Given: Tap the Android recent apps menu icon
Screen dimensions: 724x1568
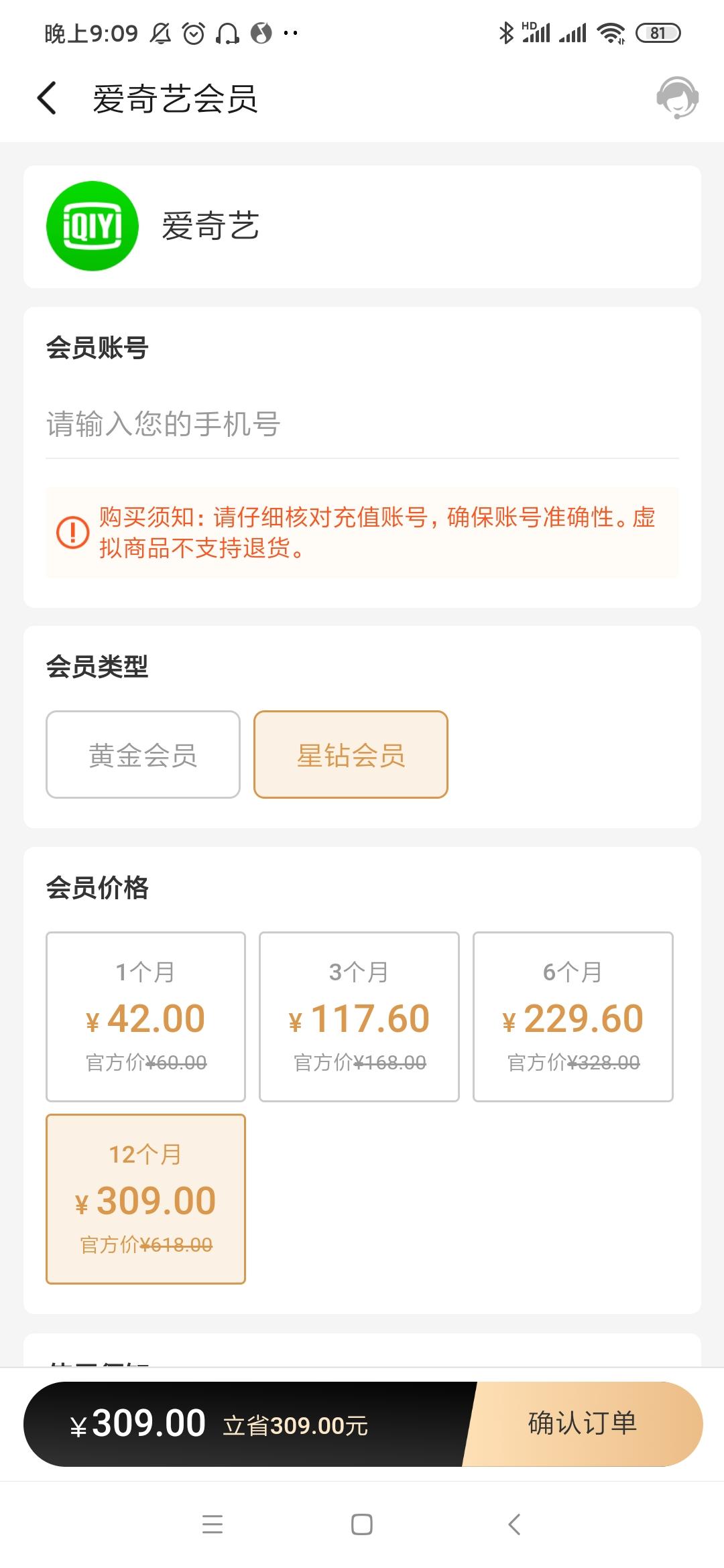Looking at the screenshot, I should pos(213,1524).
